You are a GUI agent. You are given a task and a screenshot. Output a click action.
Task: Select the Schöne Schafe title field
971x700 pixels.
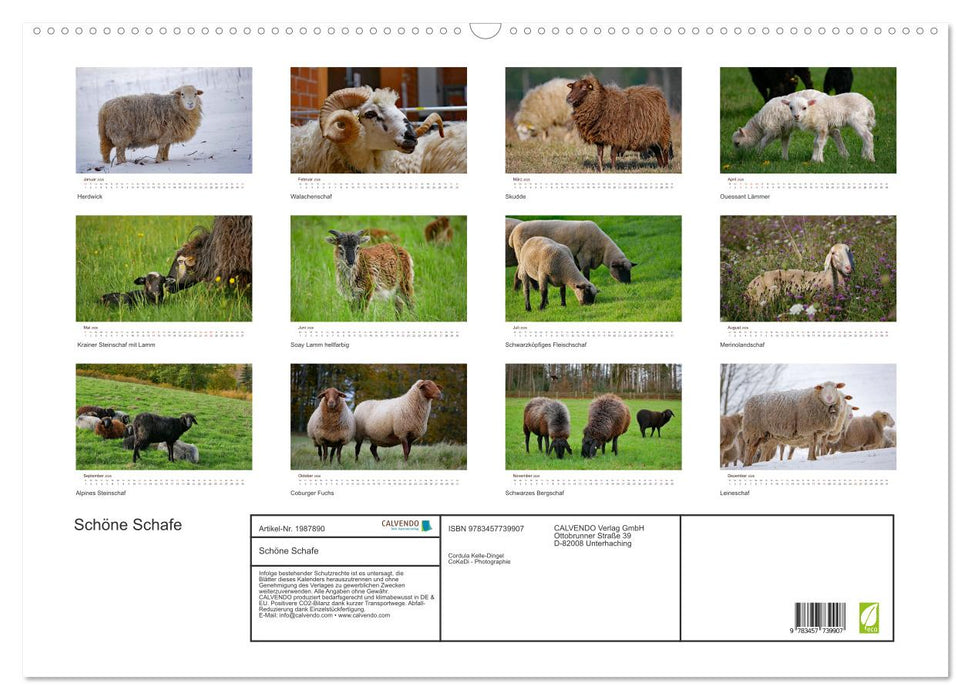coord(288,551)
